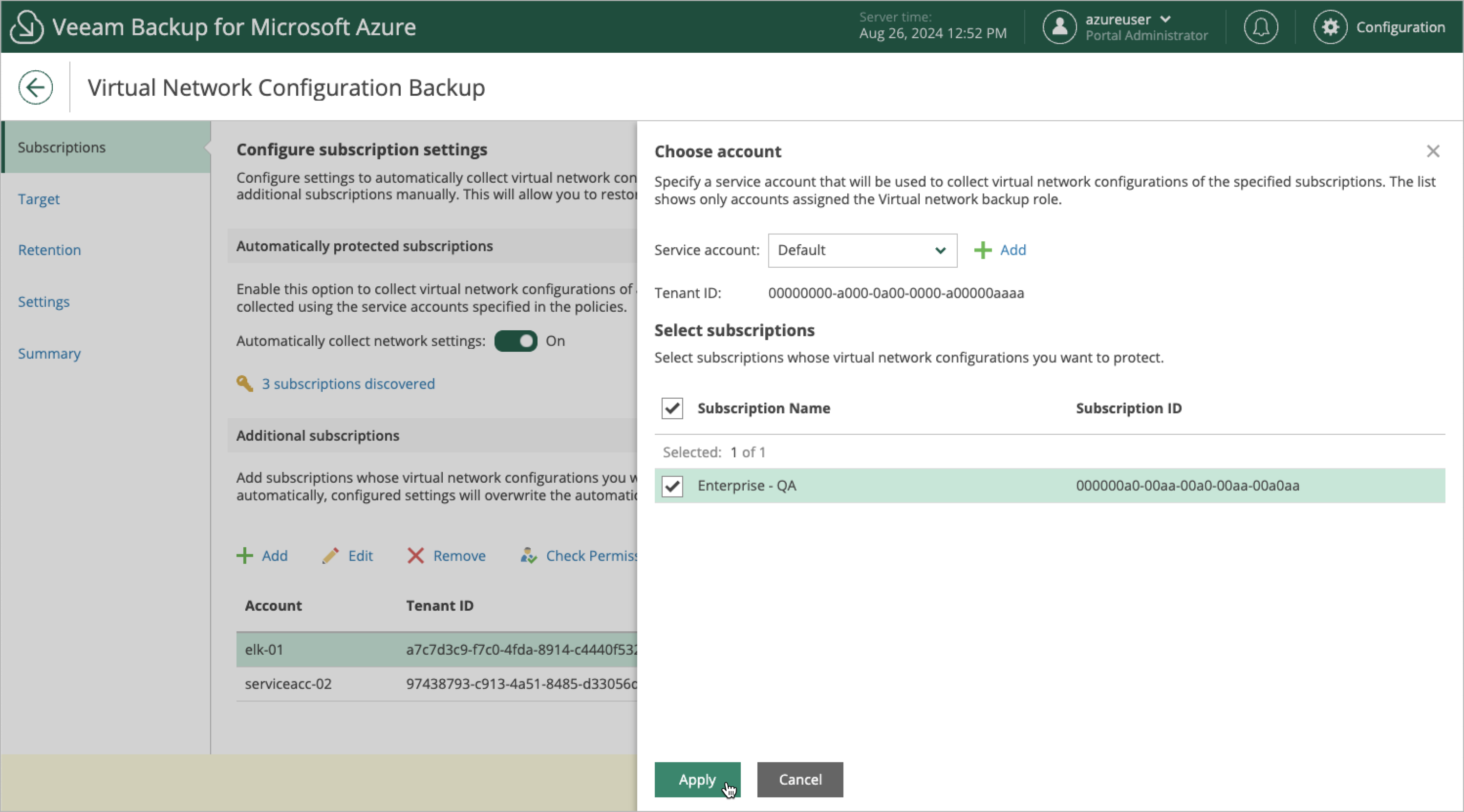Screen dimensions: 1464x812
Task: Select the serviceacc-02 account row
Action: click(436, 684)
